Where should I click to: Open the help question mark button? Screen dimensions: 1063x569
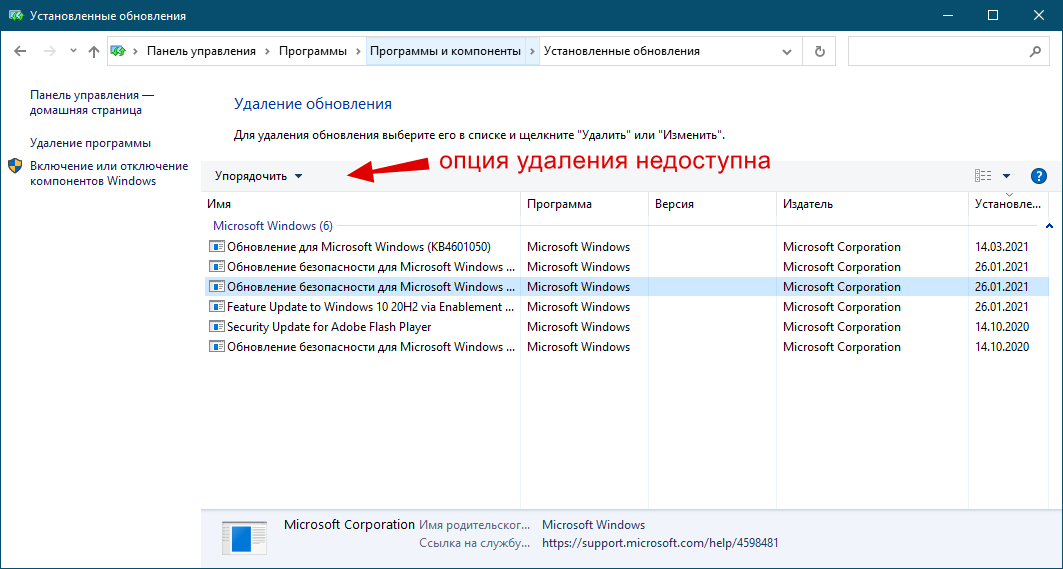pos(1038,176)
